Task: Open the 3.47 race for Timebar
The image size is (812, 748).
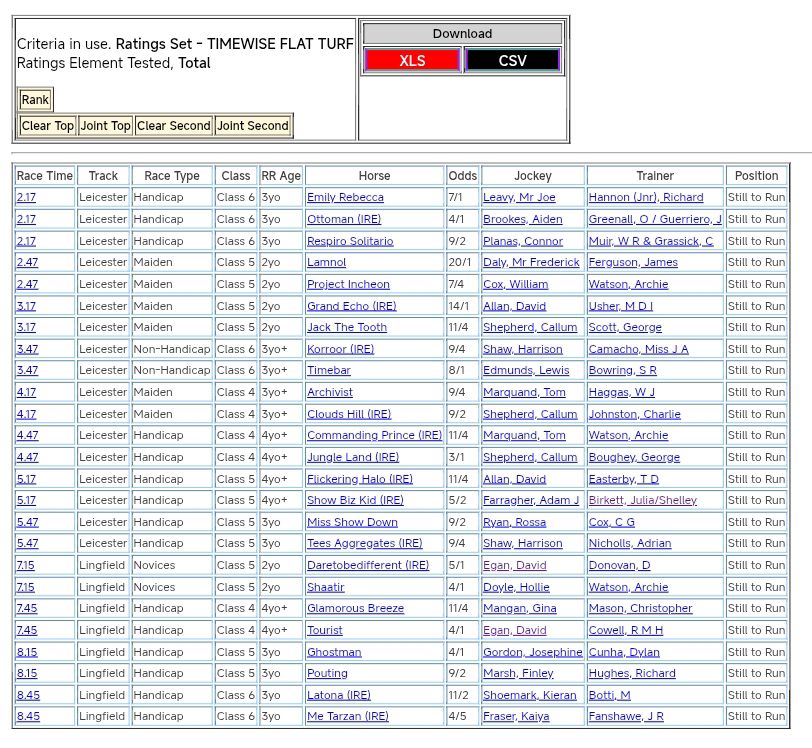Action: pos(26,371)
